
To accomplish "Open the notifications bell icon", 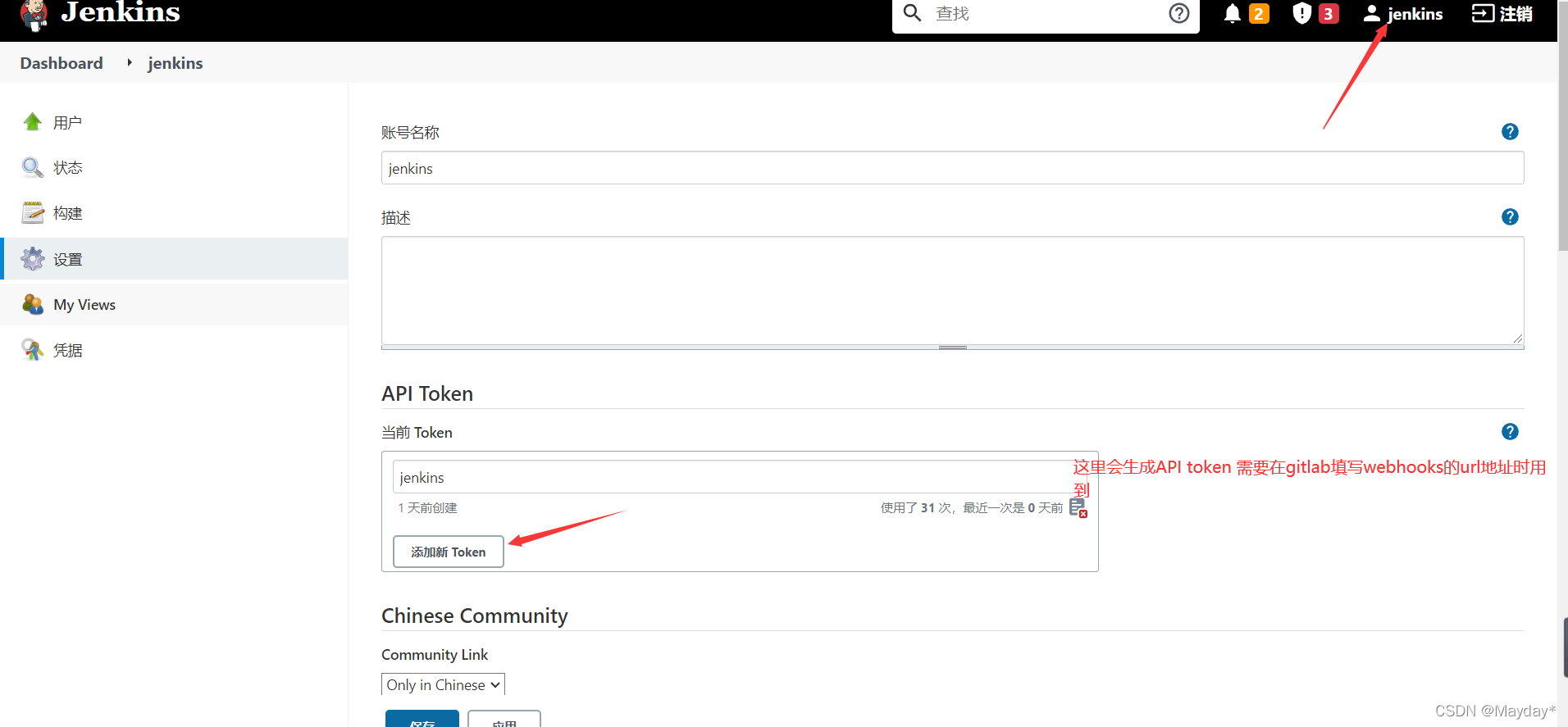I will tap(1232, 13).
